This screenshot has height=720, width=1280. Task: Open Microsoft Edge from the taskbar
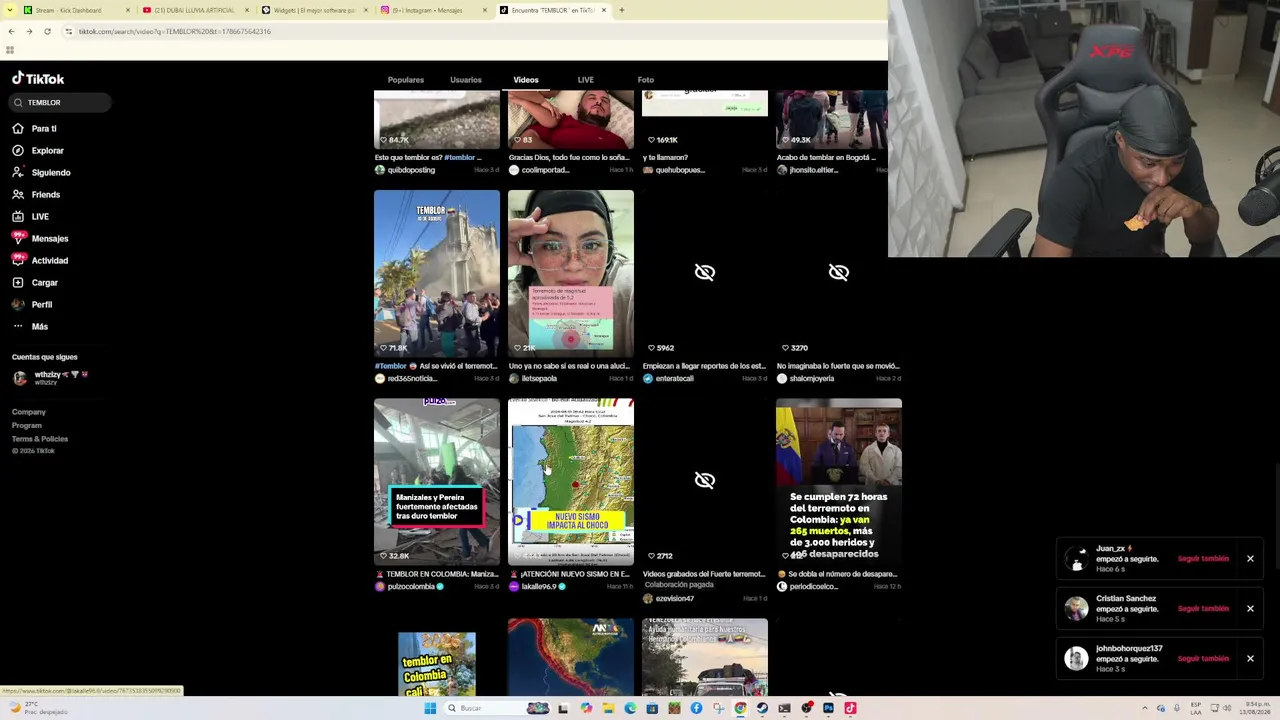(630, 708)
